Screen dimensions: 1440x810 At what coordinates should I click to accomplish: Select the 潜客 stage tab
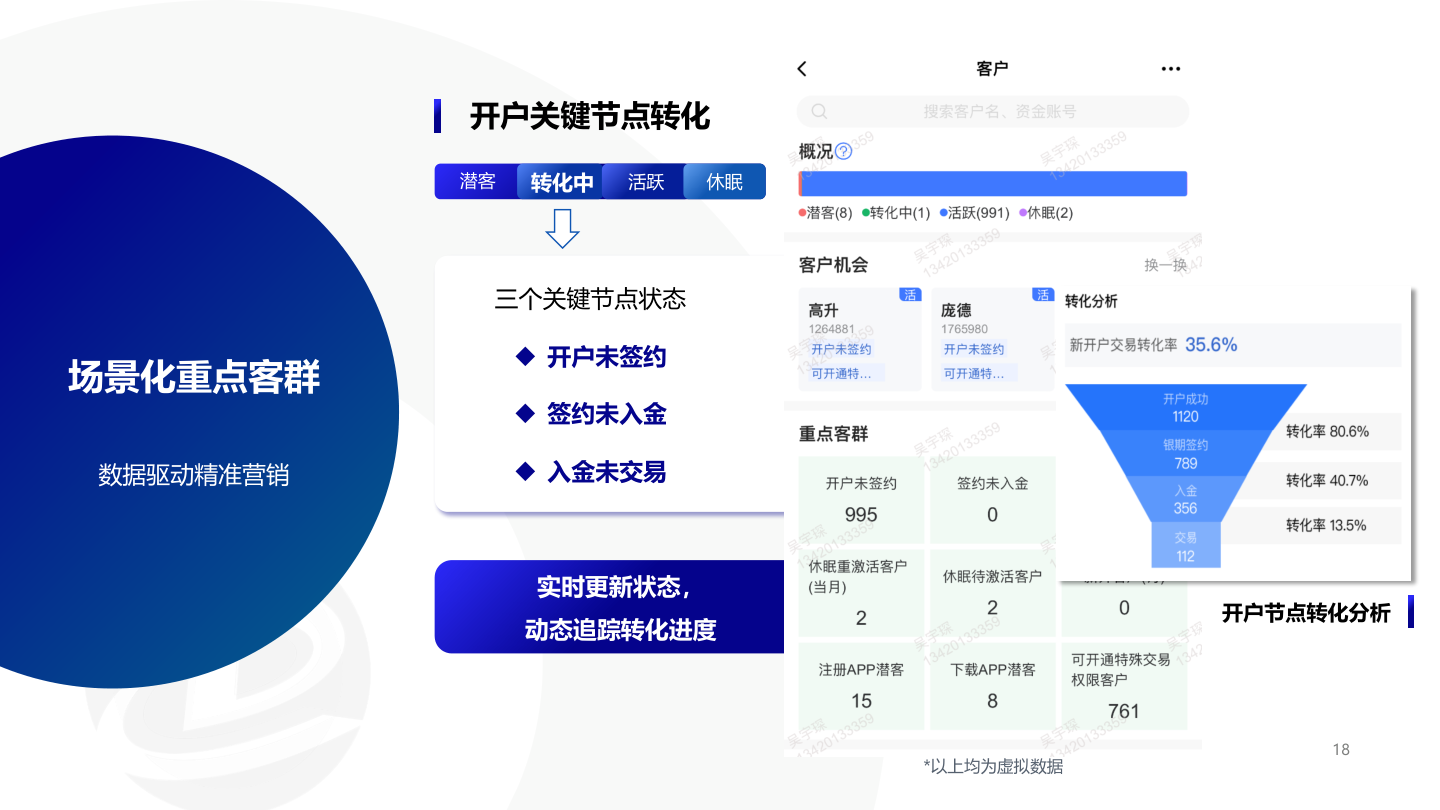pos(477,182)
